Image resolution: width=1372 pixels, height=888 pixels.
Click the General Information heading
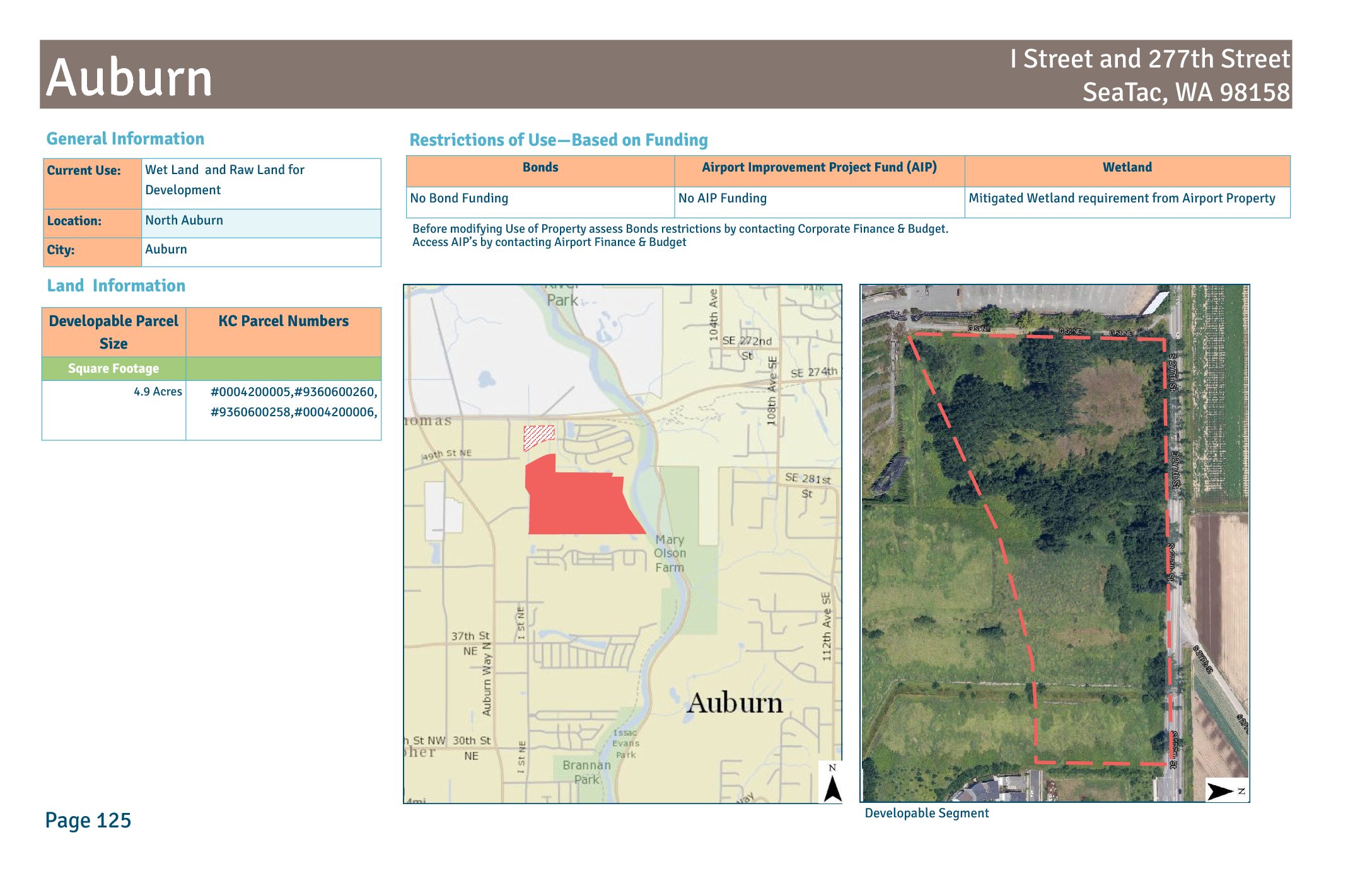tap(125, 139)
